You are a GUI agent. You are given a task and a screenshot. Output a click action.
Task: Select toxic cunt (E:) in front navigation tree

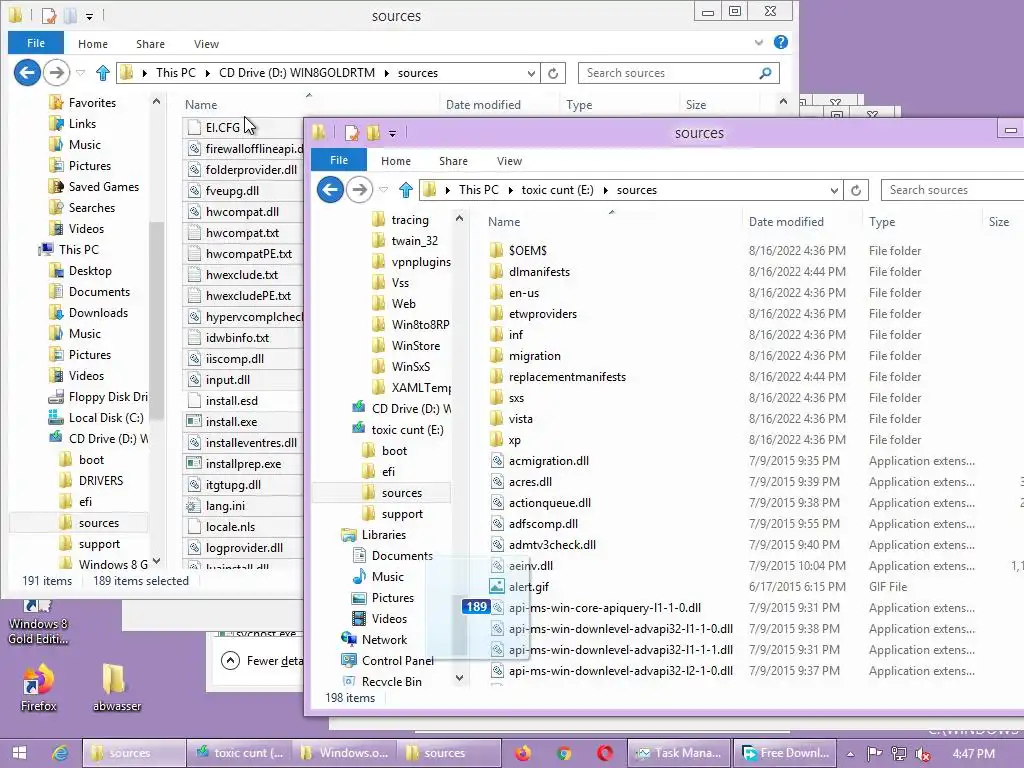click(x=400, y=430)
